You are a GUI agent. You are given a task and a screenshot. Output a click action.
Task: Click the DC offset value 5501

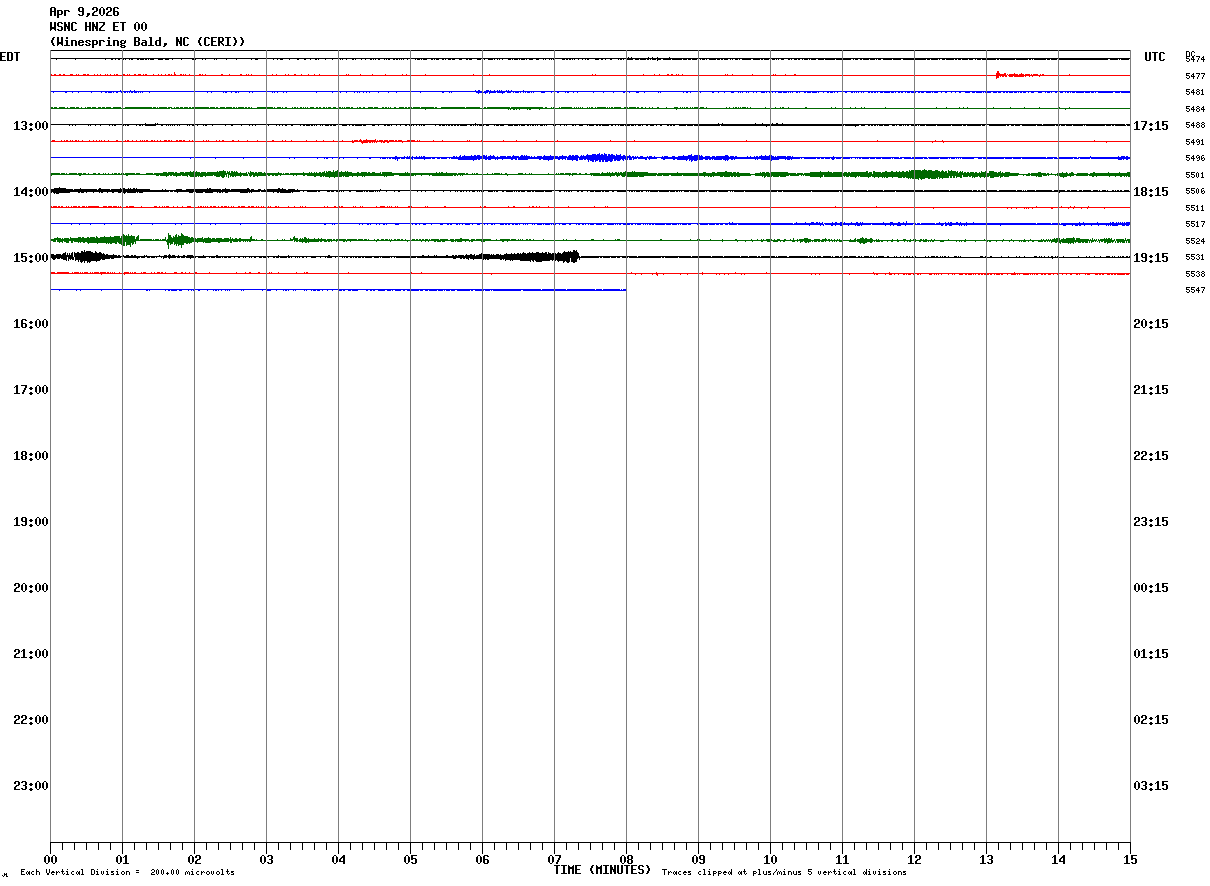[1194, 175]
